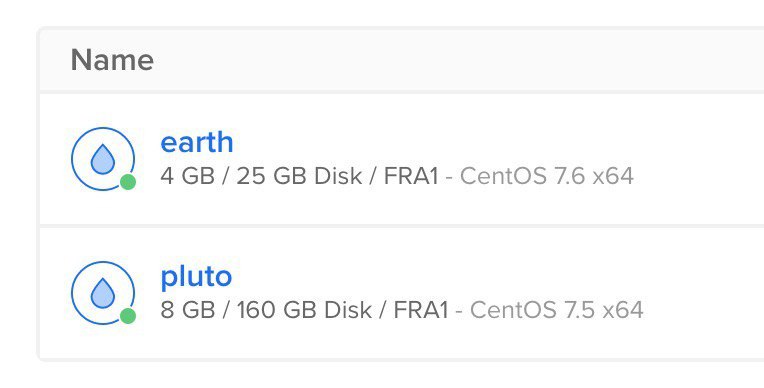
Task: Open the earth droplet link
Action: (197, 142)
